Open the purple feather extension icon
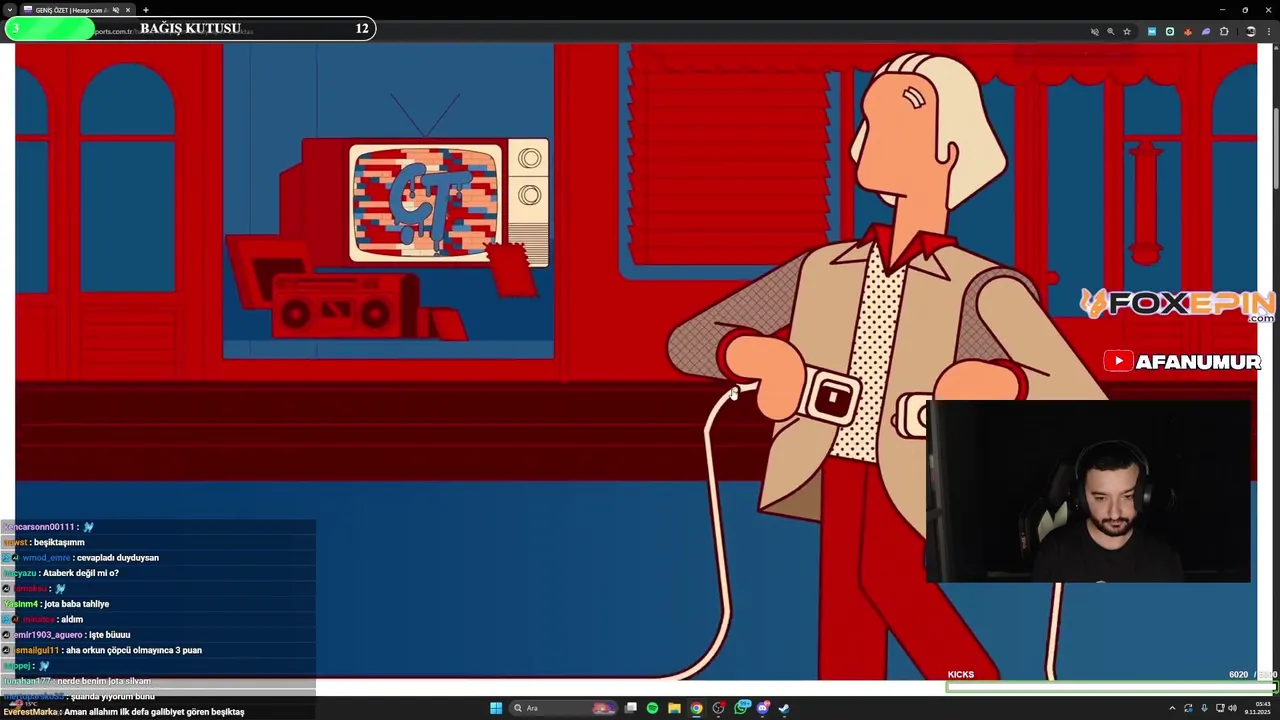The height and width of the screenshot is (720, 1280). coord(1205,31)
